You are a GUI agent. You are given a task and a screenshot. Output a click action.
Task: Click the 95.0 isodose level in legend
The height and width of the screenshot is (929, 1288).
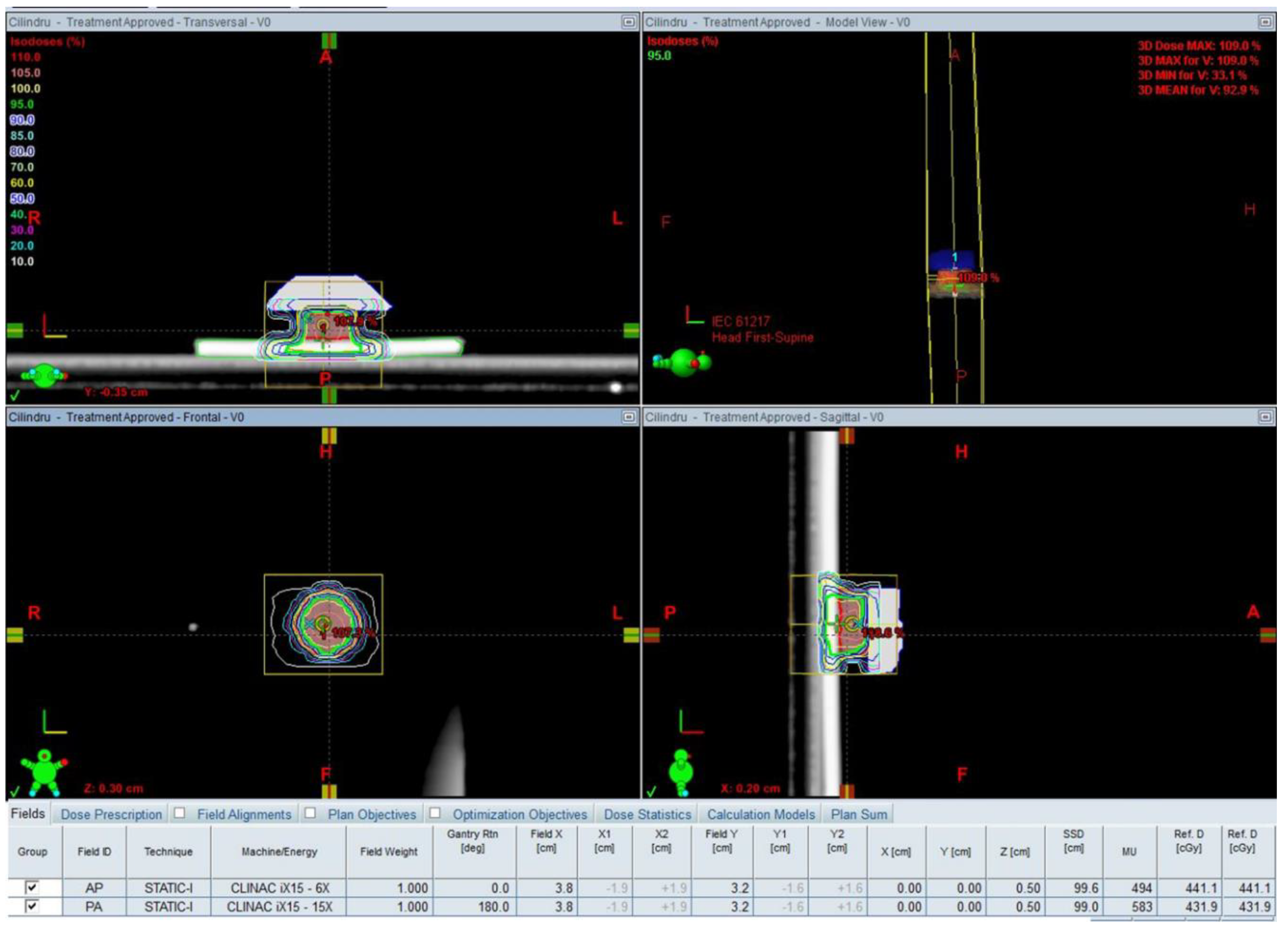click(x=22, y=105)
